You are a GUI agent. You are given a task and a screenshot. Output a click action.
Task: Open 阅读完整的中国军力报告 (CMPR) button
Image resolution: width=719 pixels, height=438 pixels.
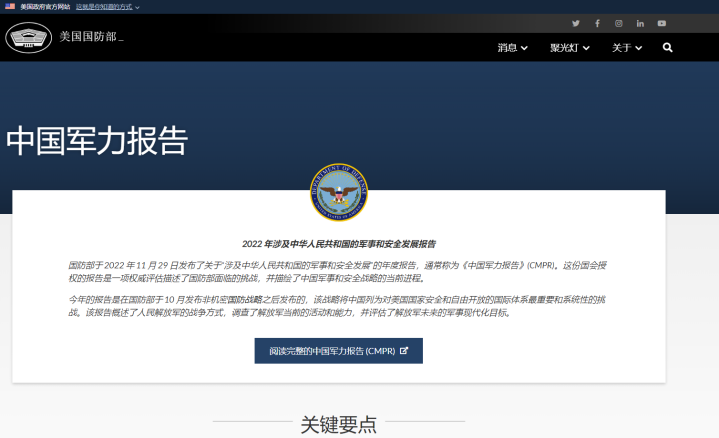point(339,351)
